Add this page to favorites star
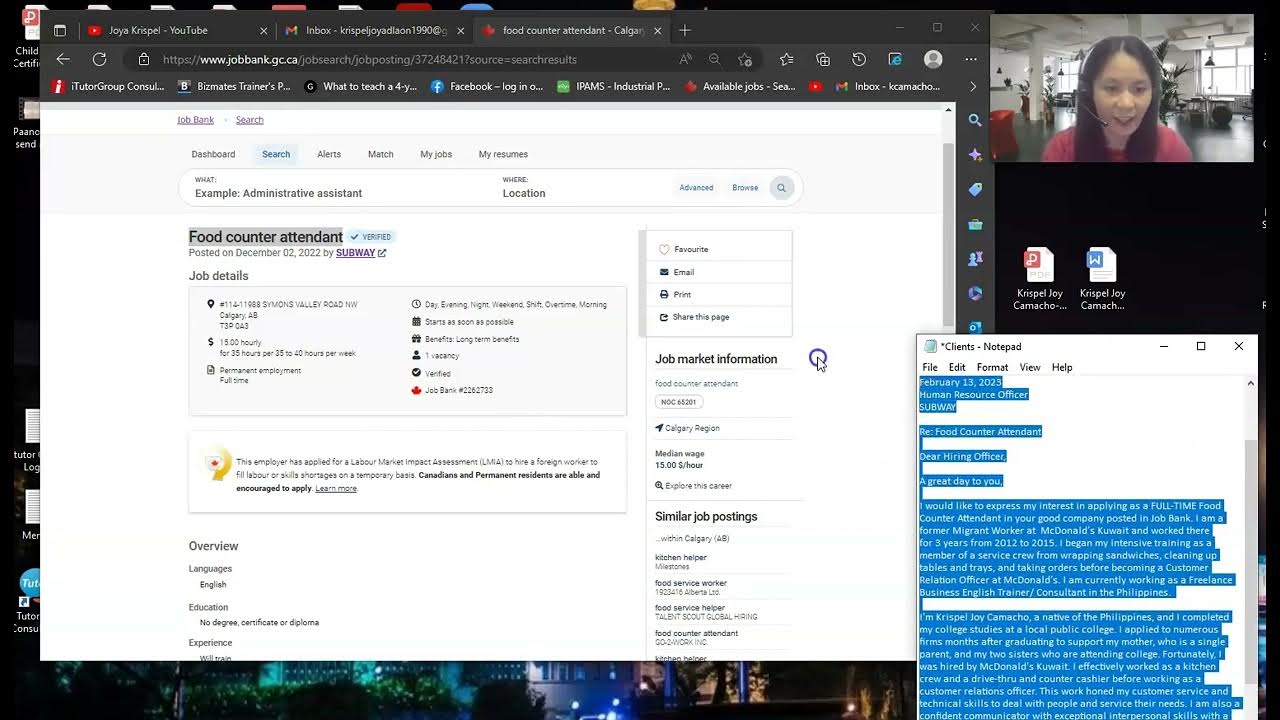Image resolution: width=1280 pixels, height=720 pixels. click(x=745, y=59)
